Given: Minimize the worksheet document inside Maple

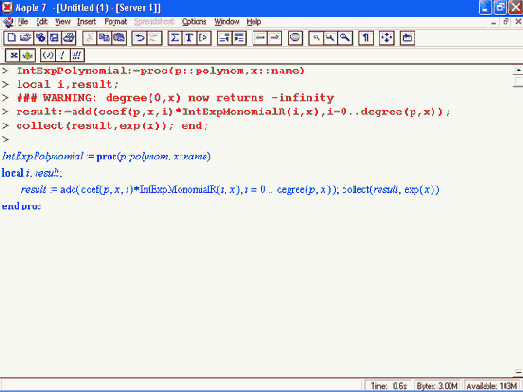Looking at the screenshot, I should 494,22.
